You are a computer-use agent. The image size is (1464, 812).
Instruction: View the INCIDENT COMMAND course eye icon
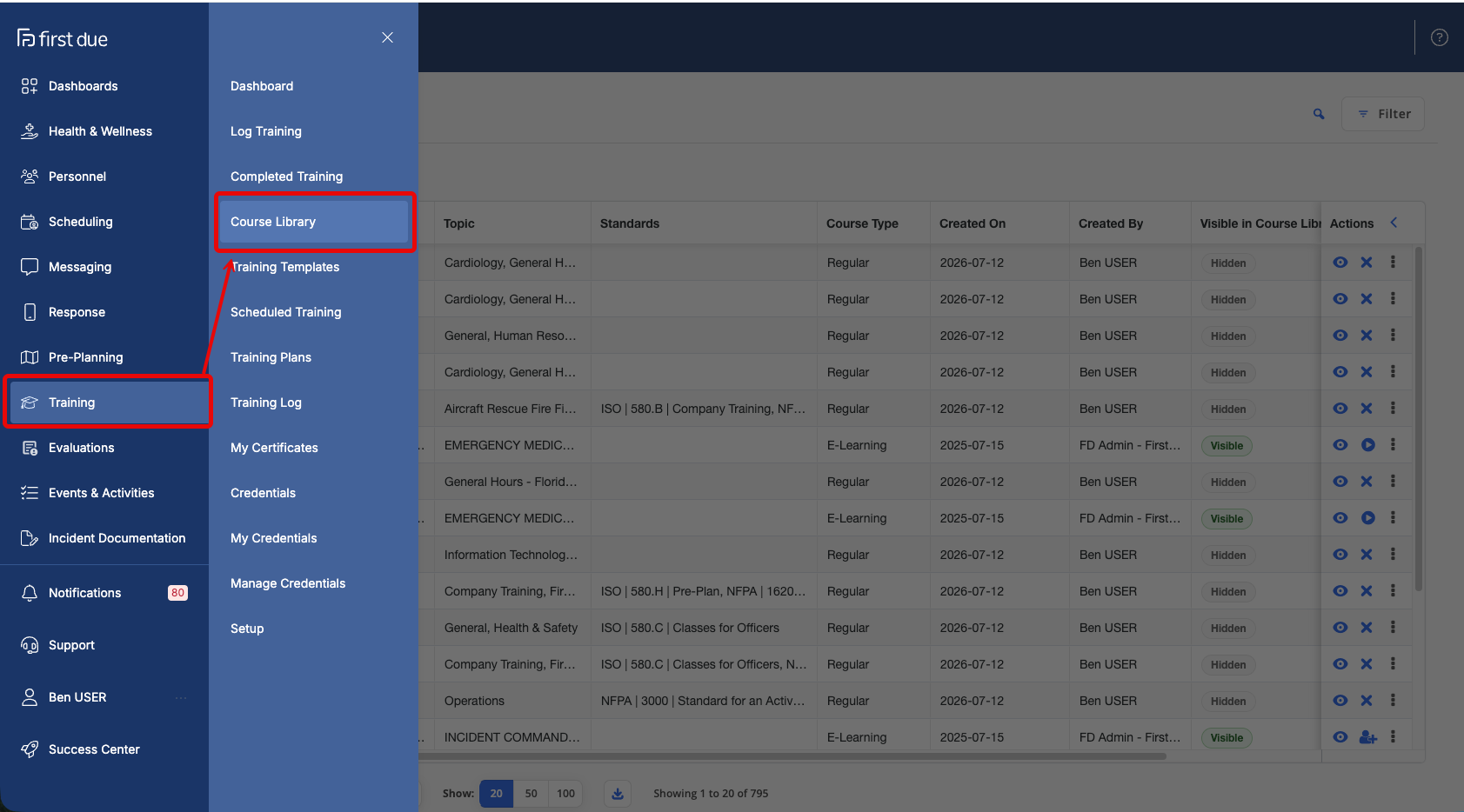click(1340, 737)
